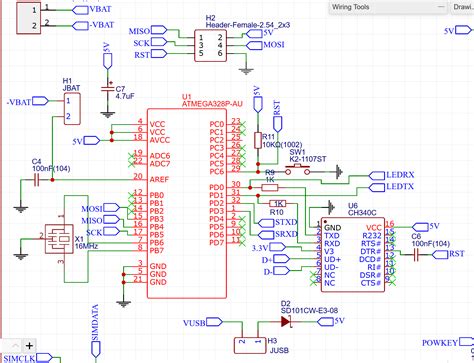Select the SIMCLK net port
The width and height of the screenshot is (474, 363).
(x=44, y=358)
